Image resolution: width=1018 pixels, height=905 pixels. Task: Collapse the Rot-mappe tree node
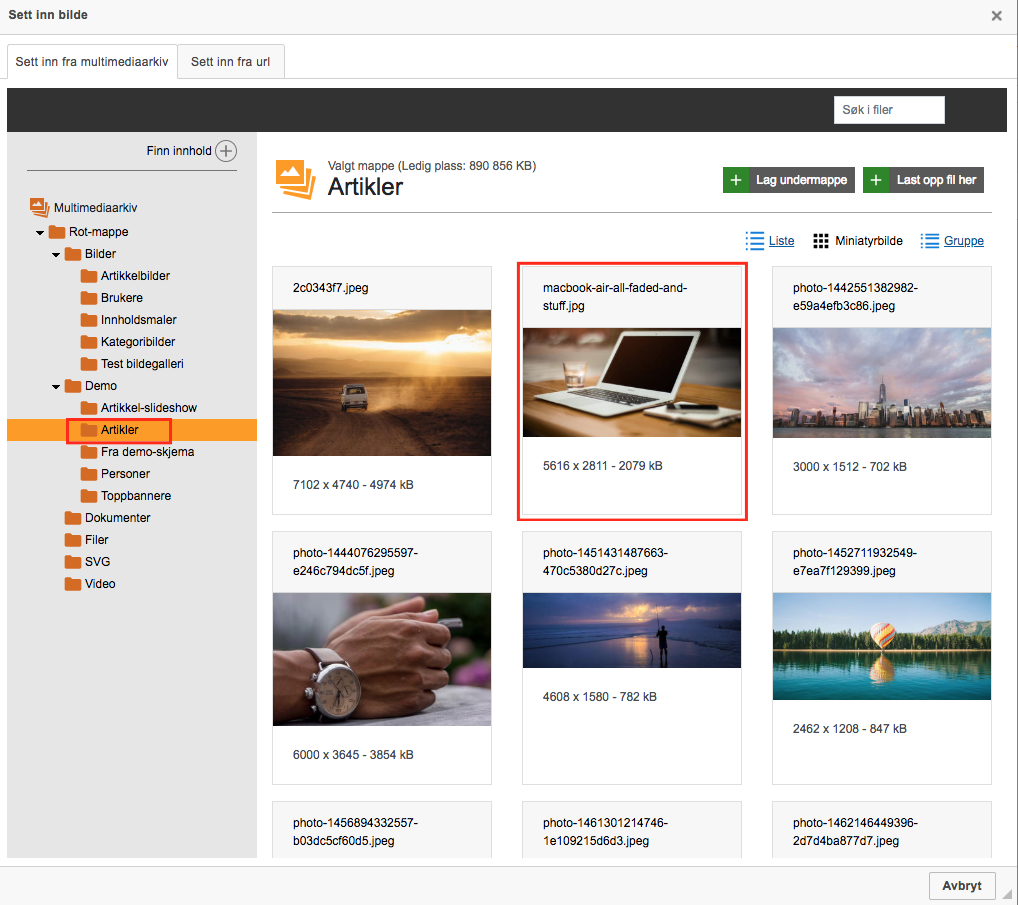[x=40, y=232]
